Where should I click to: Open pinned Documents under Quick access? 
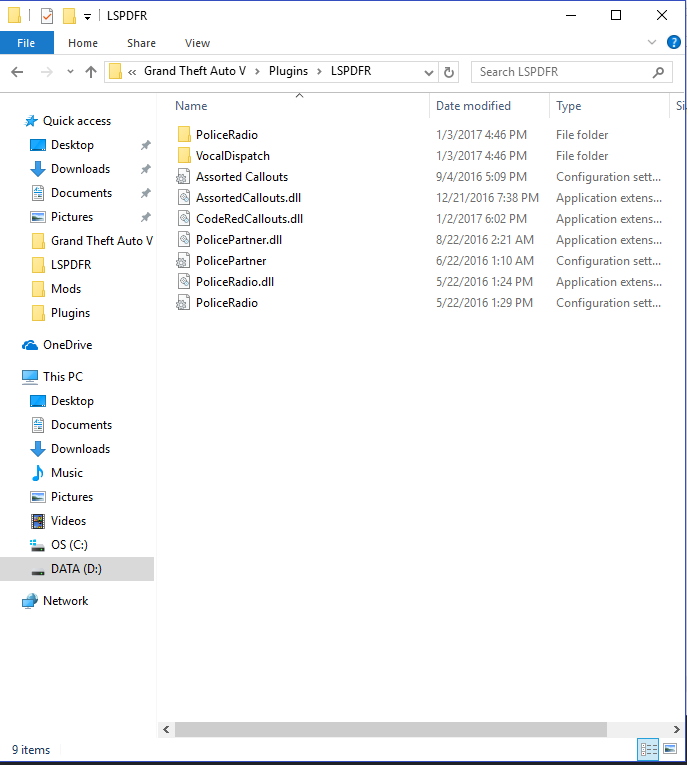[81, 193]
